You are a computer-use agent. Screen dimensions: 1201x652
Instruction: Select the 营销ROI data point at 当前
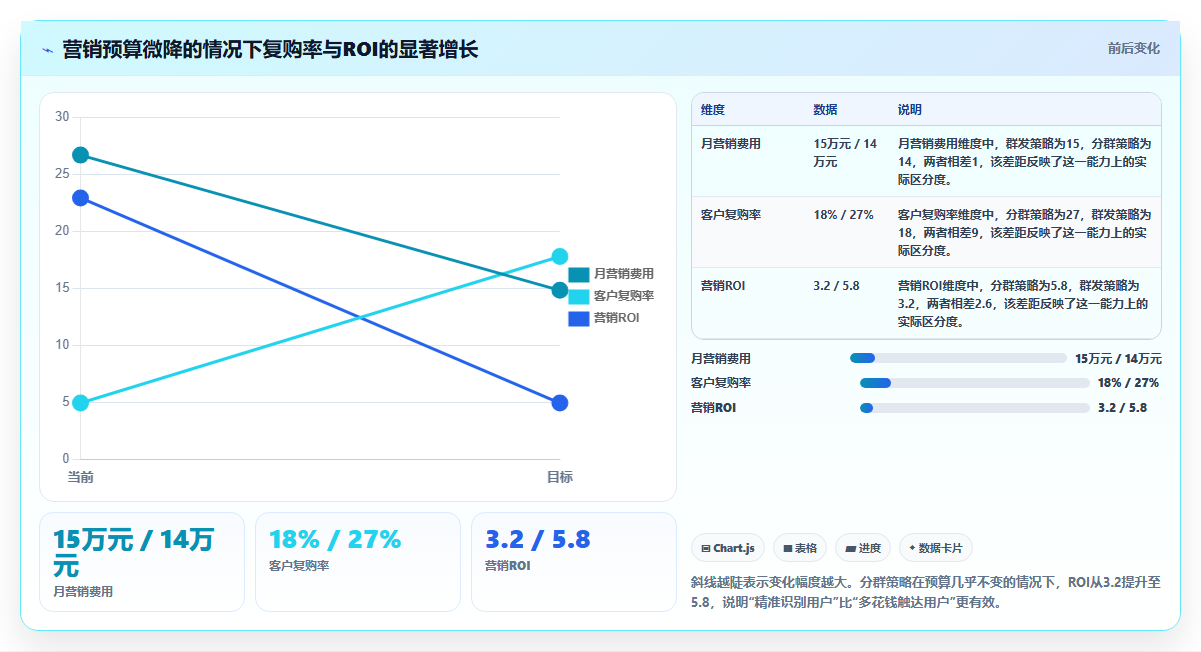click(x=81, y=198)
